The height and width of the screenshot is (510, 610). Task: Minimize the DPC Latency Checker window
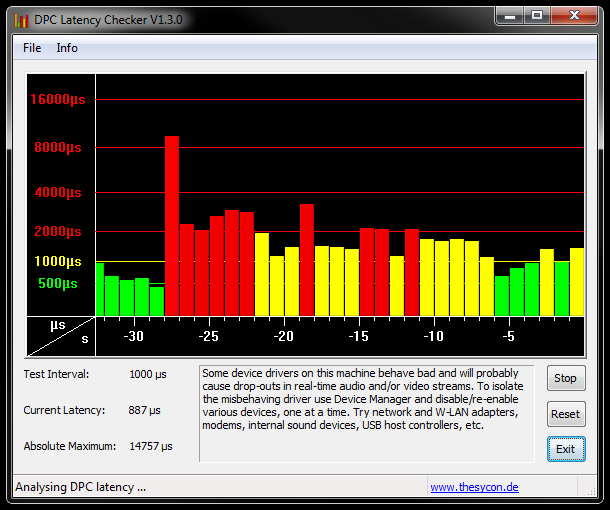[510, 16]
